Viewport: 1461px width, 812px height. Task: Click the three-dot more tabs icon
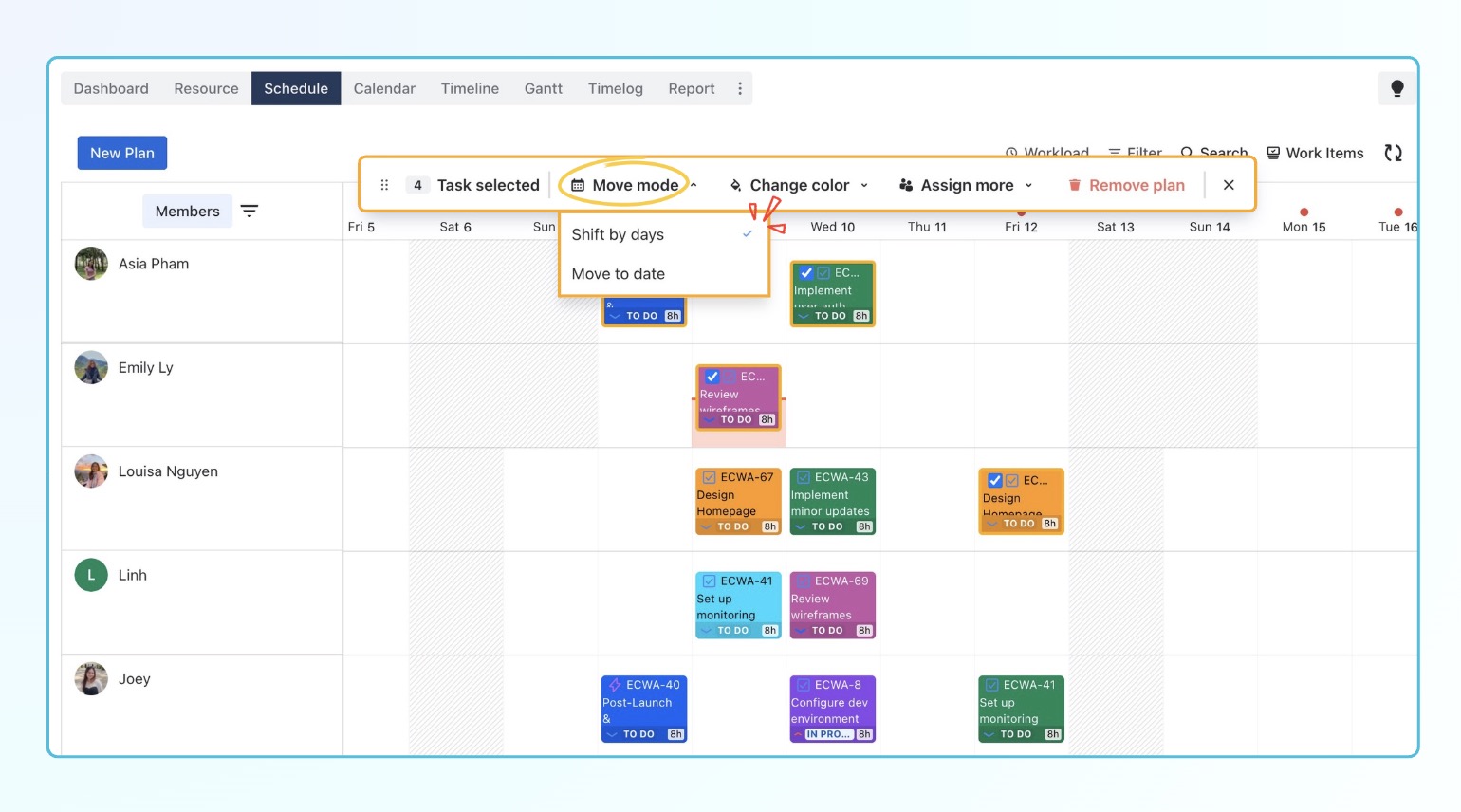[740, 88]
